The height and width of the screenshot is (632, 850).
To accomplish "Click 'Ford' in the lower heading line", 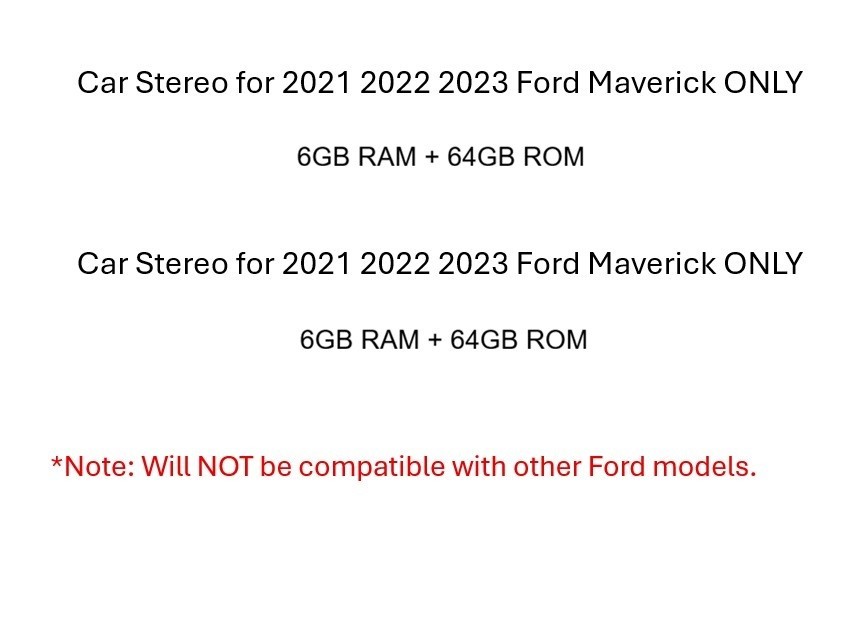I will tap(548, 264).
